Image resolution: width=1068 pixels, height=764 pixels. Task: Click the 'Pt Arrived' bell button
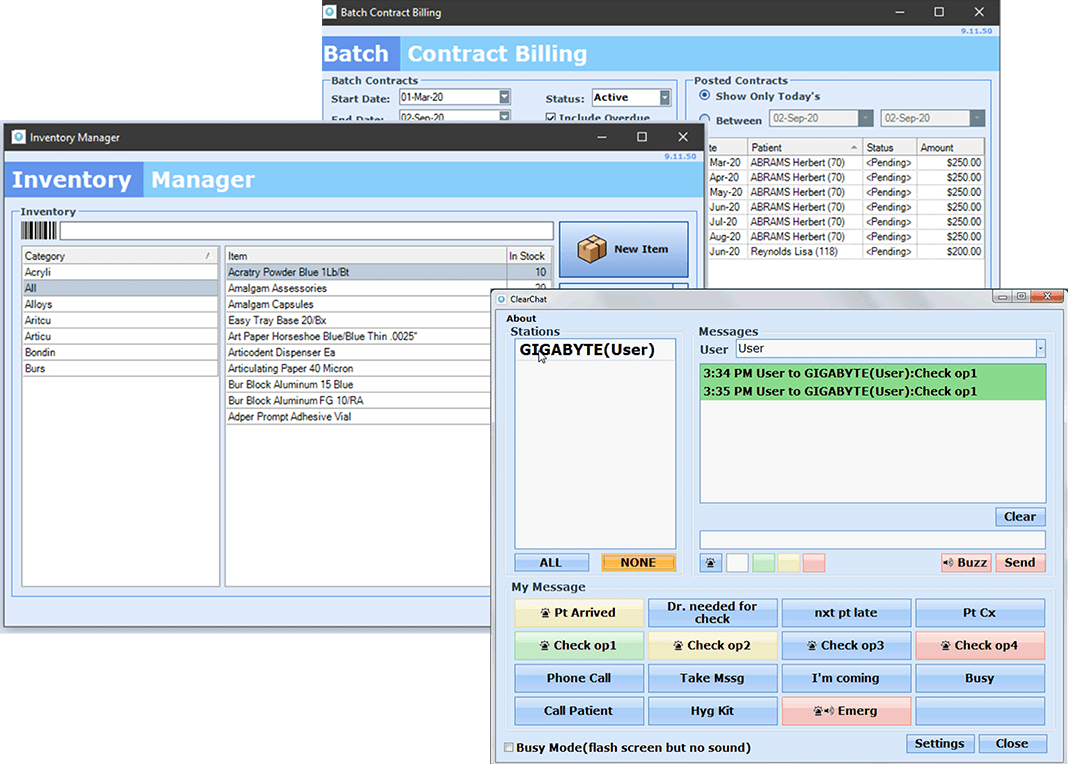tap(578, 612)
